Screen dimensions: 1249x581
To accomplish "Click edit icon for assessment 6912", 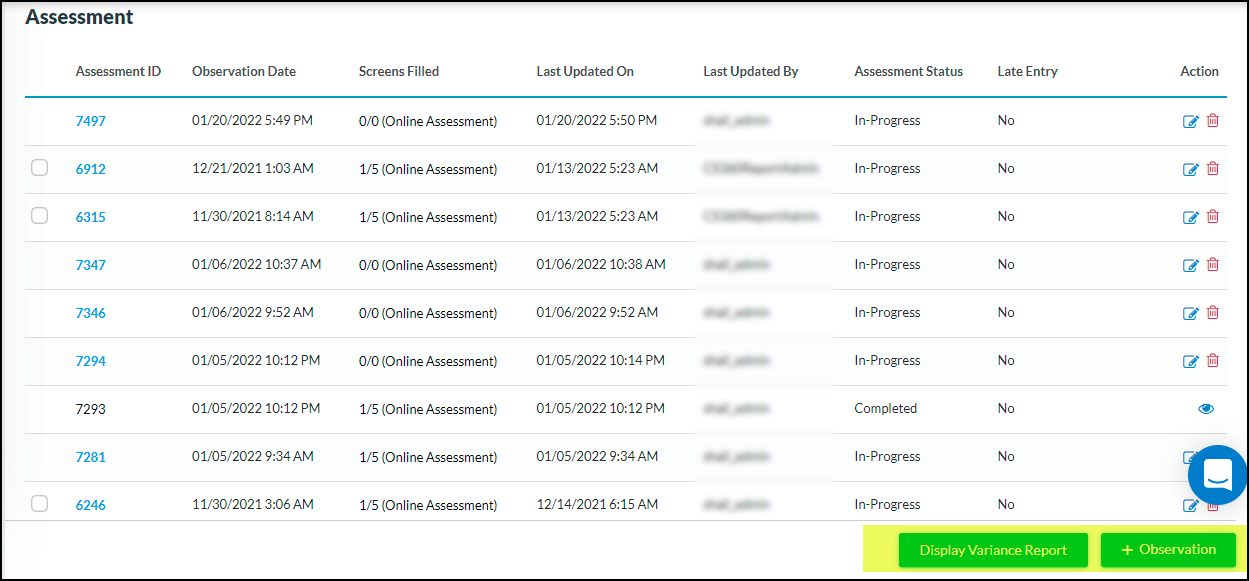I will tap(1190, 169).
